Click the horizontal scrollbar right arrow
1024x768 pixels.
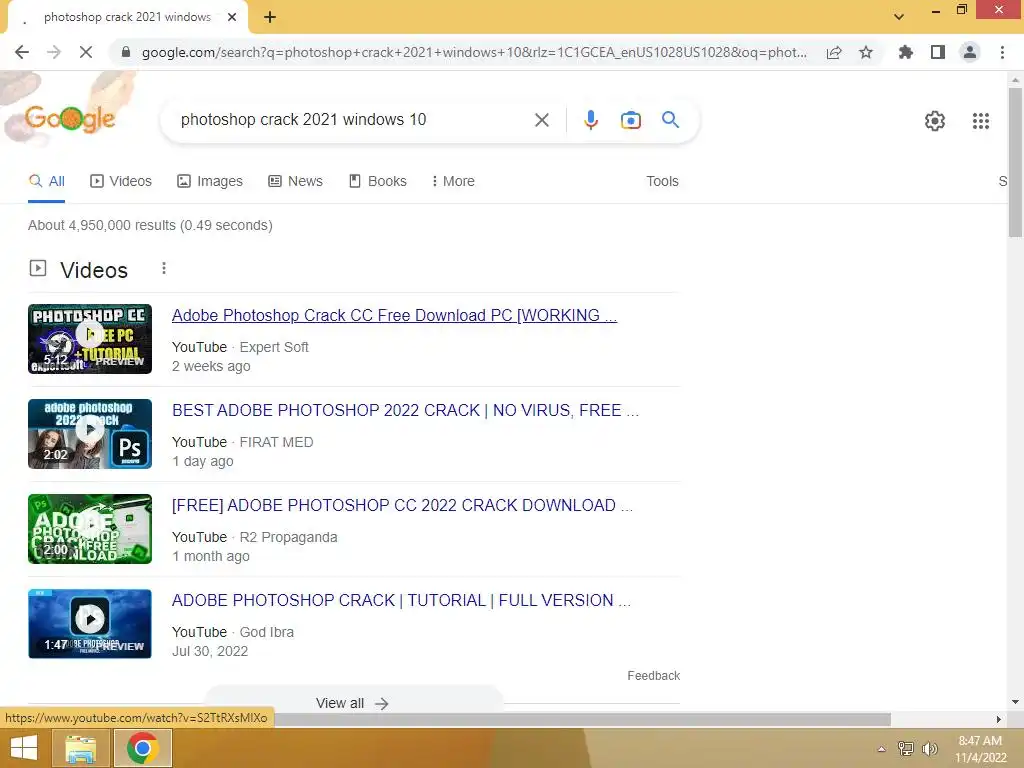(999, 720)
